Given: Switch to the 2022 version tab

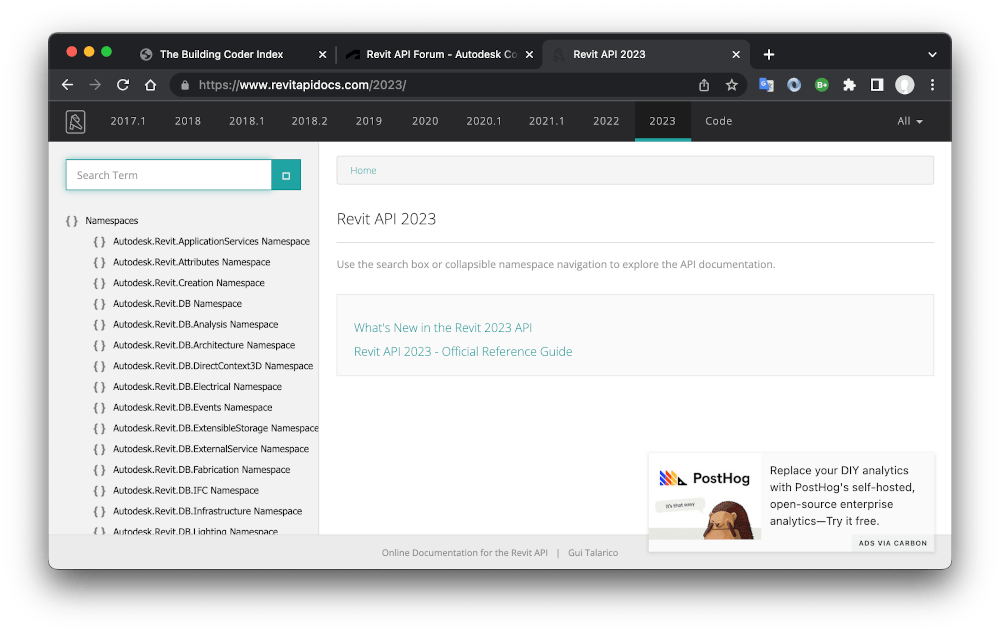Looking at the screenshot, I should 606,121.
